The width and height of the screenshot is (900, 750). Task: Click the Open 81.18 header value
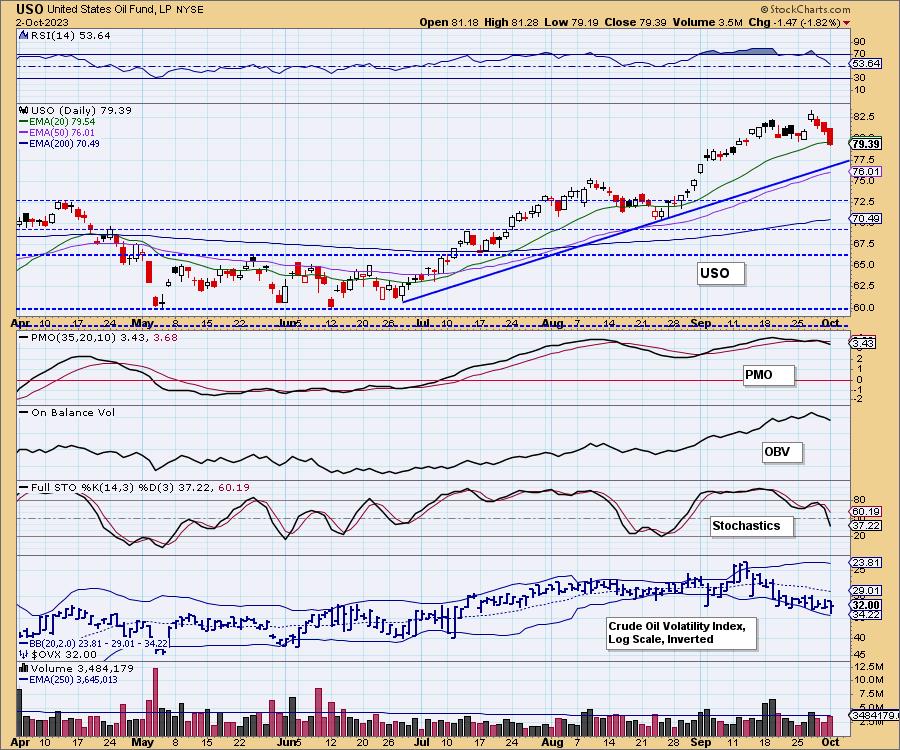449,22
